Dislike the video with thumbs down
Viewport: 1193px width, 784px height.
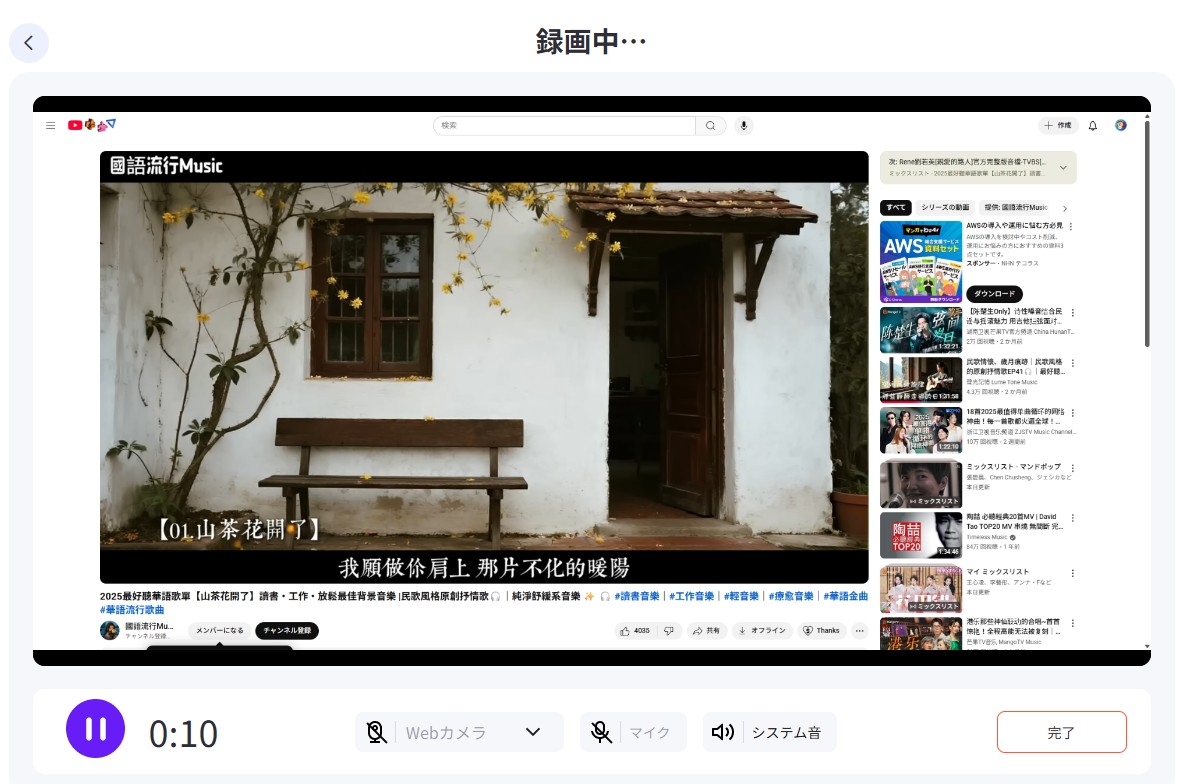pyautogui.click(x=669, y=630)
